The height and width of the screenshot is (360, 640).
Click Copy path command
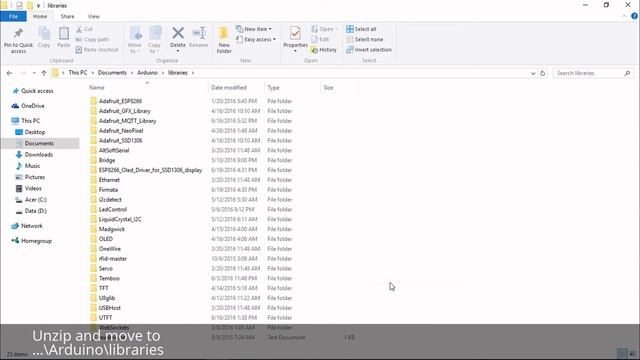[x=92, y=40]
